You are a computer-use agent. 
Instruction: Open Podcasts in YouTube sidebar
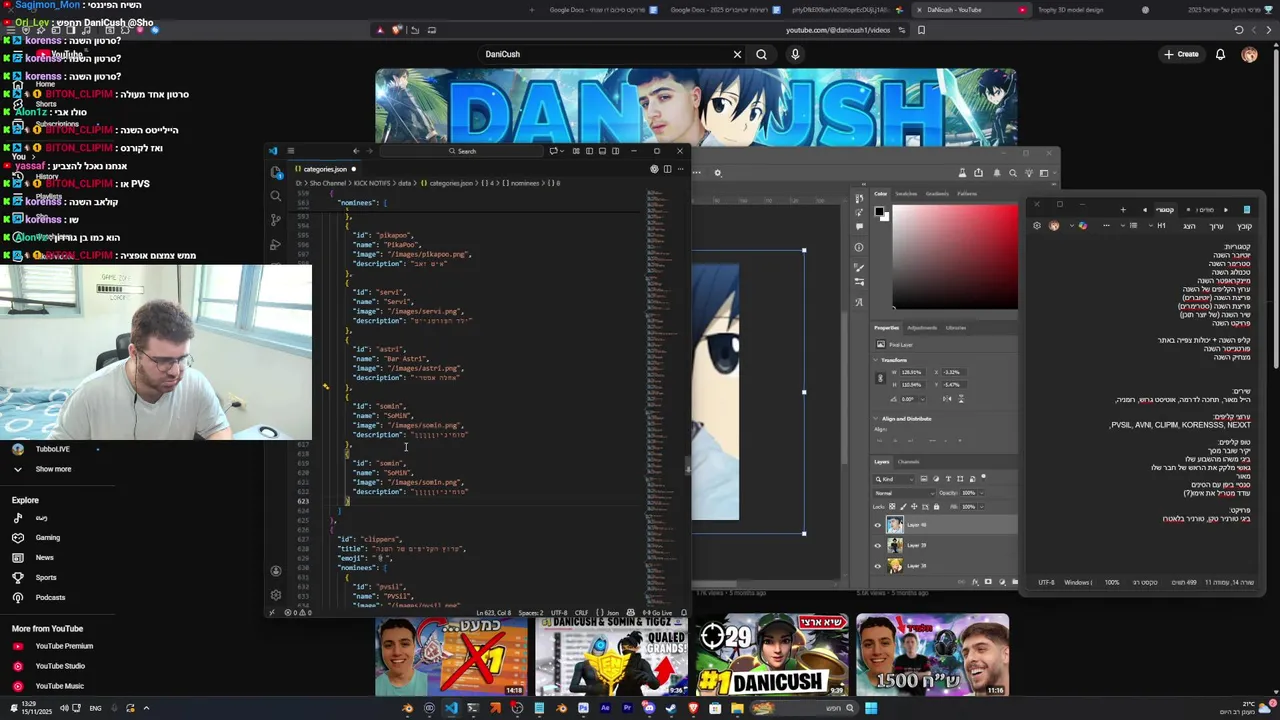50,598
